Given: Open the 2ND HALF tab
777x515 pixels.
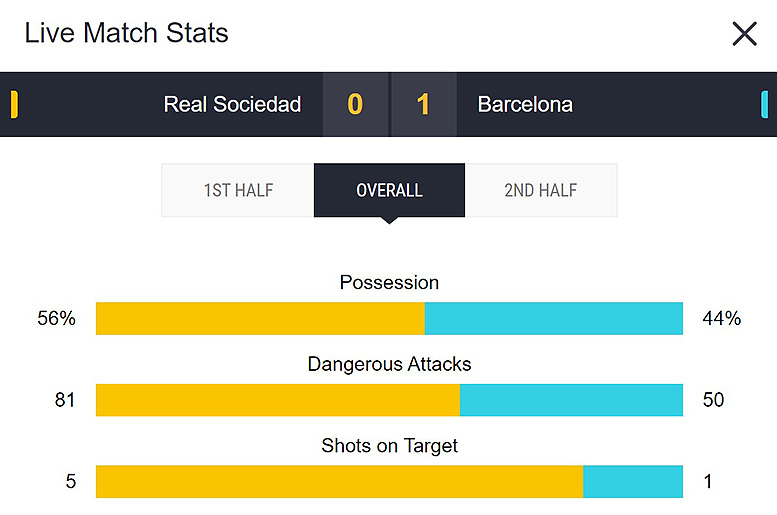Looking at the screenshot, I should tap(541, 190).
